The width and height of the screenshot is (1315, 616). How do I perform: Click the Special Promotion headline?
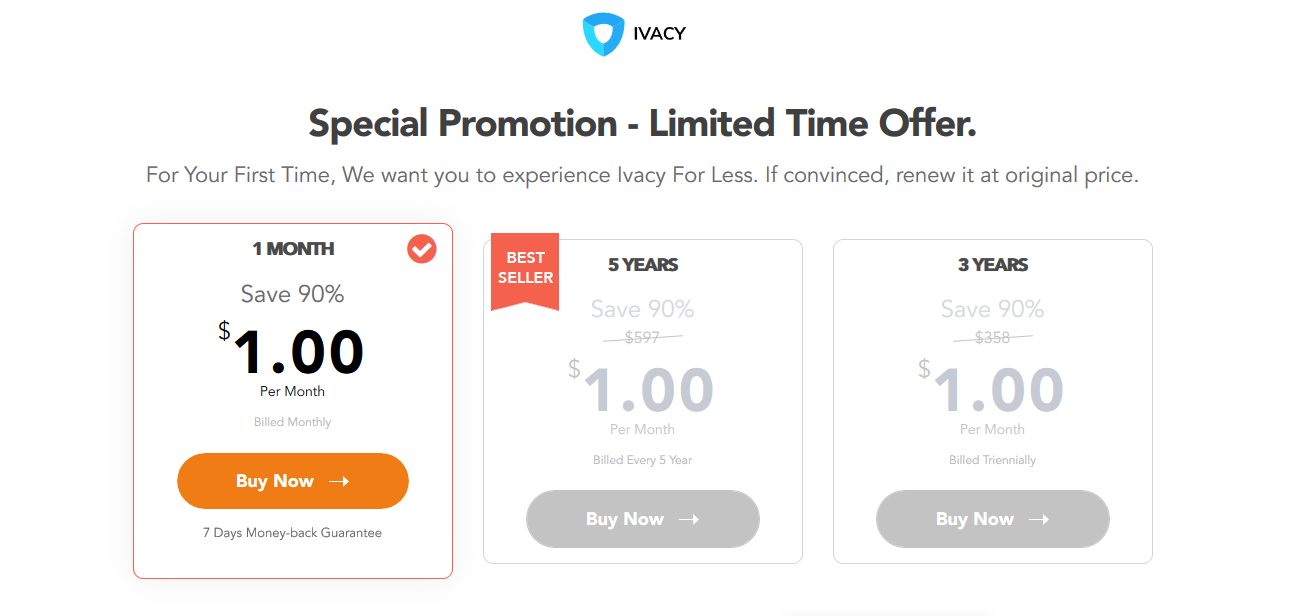click(x=643, y=124)
